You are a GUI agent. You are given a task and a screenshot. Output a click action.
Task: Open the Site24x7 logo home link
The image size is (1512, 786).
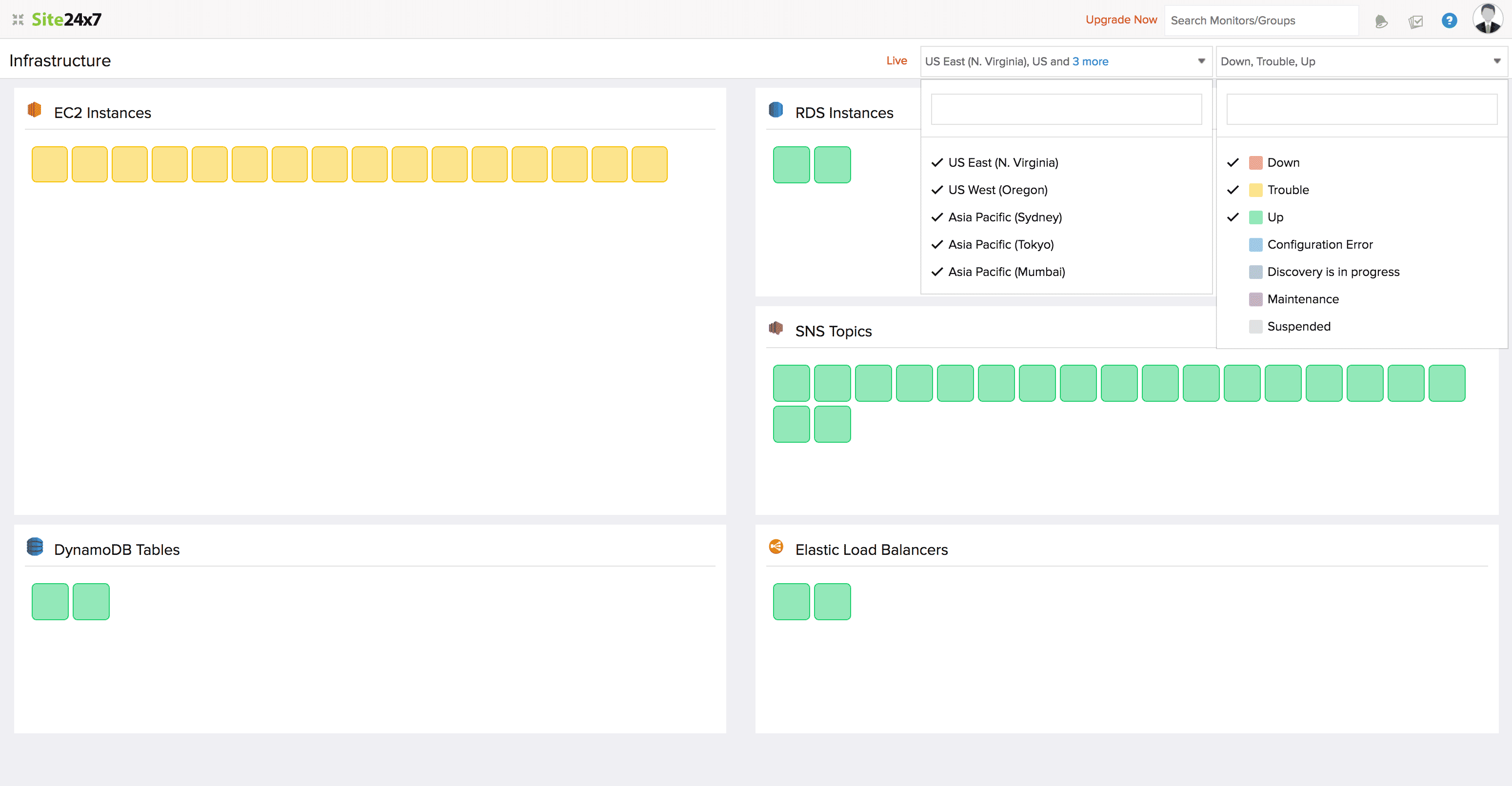coord(66,20)
